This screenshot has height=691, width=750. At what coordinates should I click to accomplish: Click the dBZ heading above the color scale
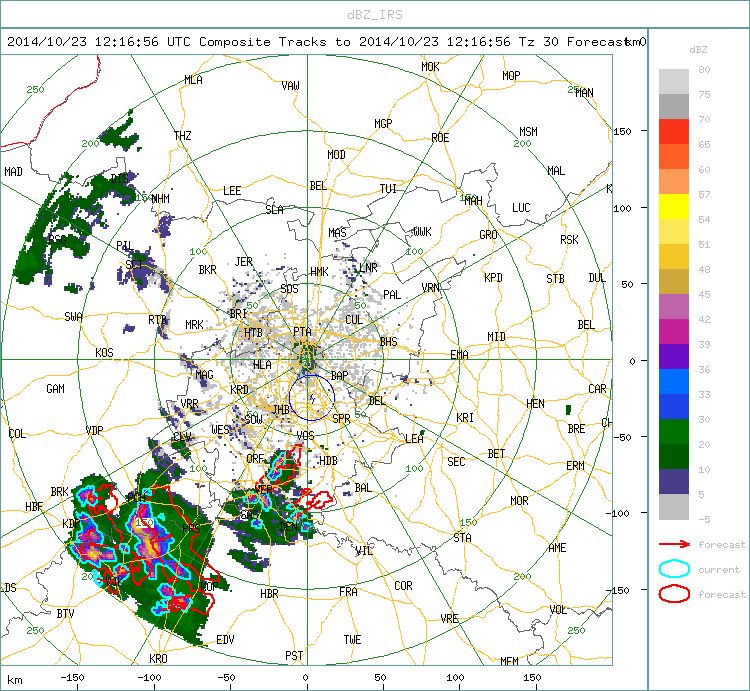[698, 50]
